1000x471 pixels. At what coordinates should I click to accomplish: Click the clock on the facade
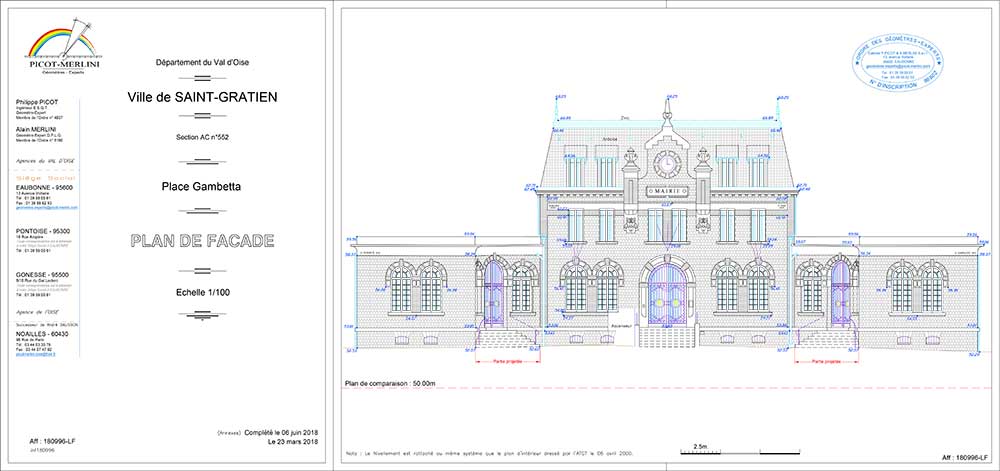pyautogui.click(x=665, y=163)
